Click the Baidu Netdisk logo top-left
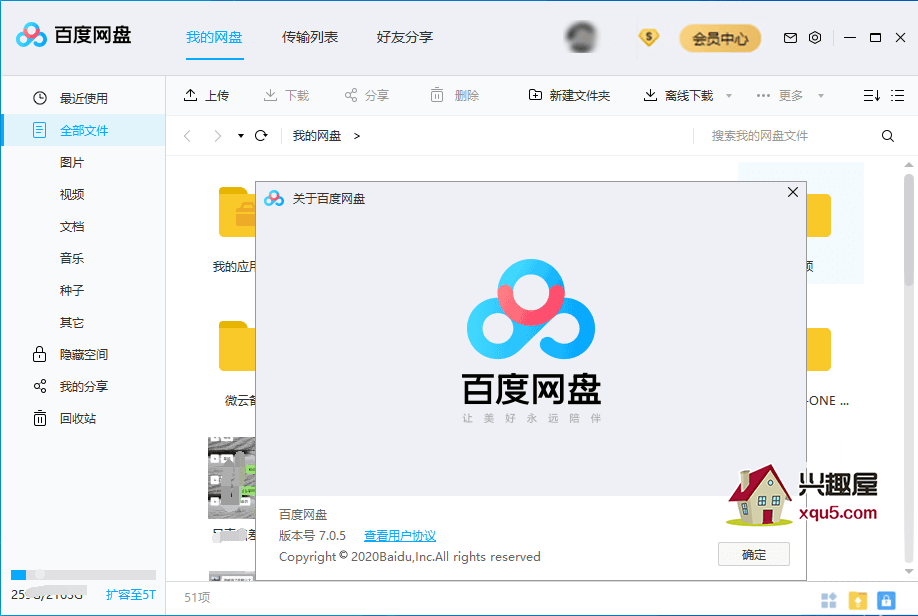The width and height of the screenshot is (918, 616). (x=74, y=35)
